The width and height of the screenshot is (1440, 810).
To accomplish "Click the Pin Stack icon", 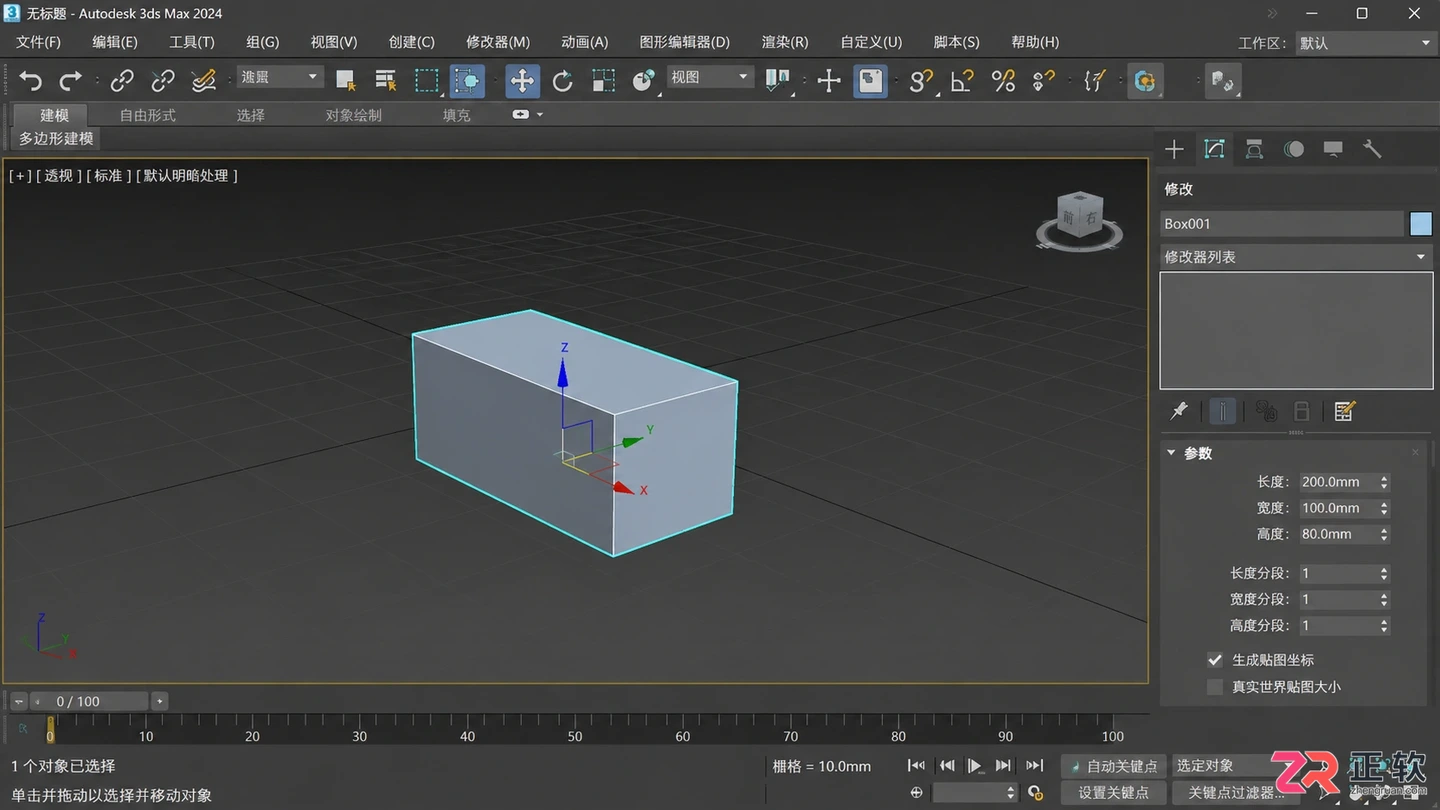I will pyautogui.click(x=1179, y=411).
